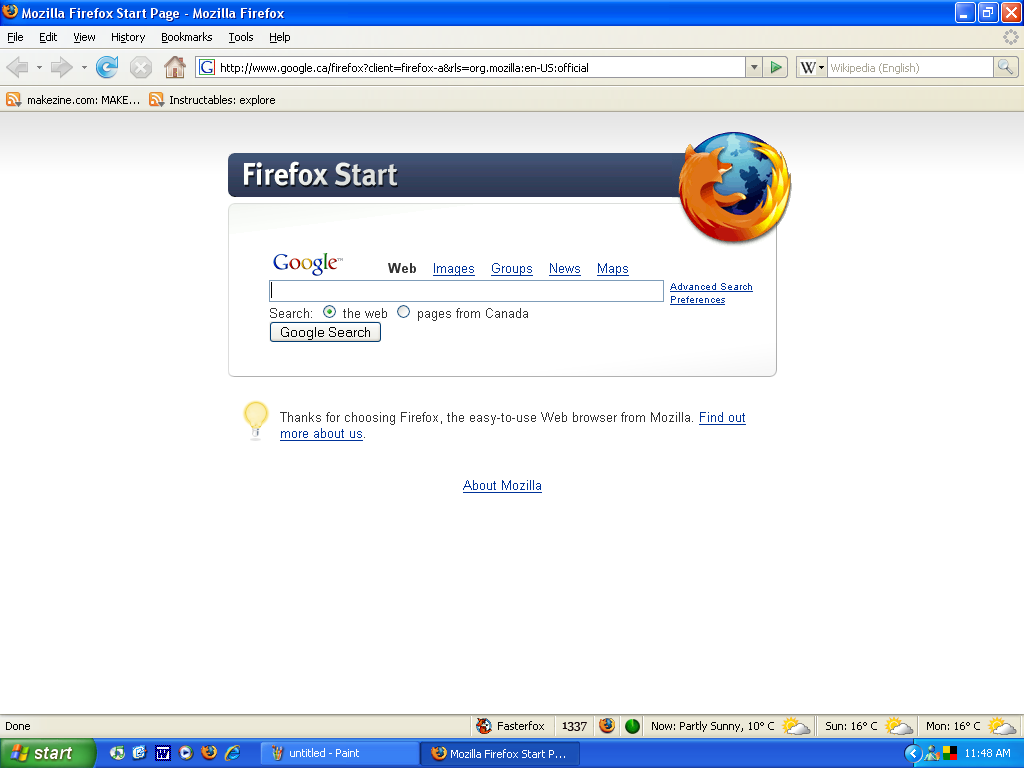Click the lightbulb tip icon
This screenshot has width=1024, height=768.
tap(255, 420)
